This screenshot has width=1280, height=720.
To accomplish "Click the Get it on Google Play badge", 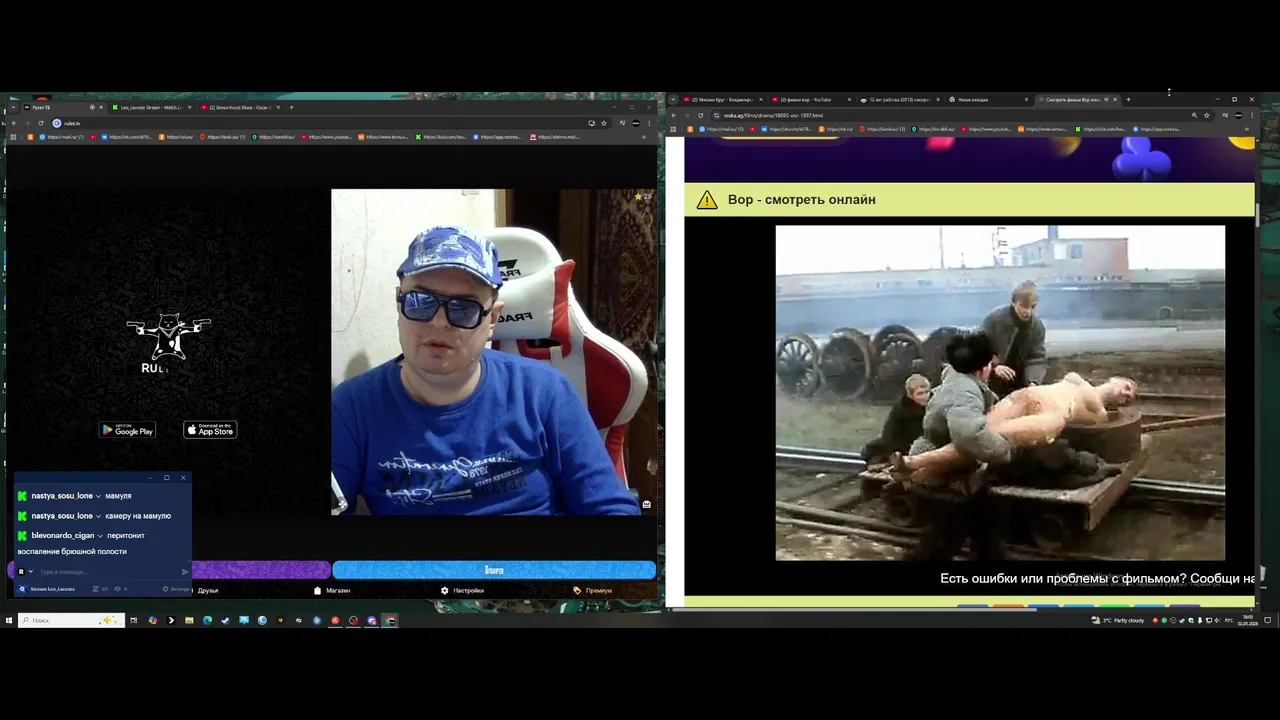I will (127, 430).
